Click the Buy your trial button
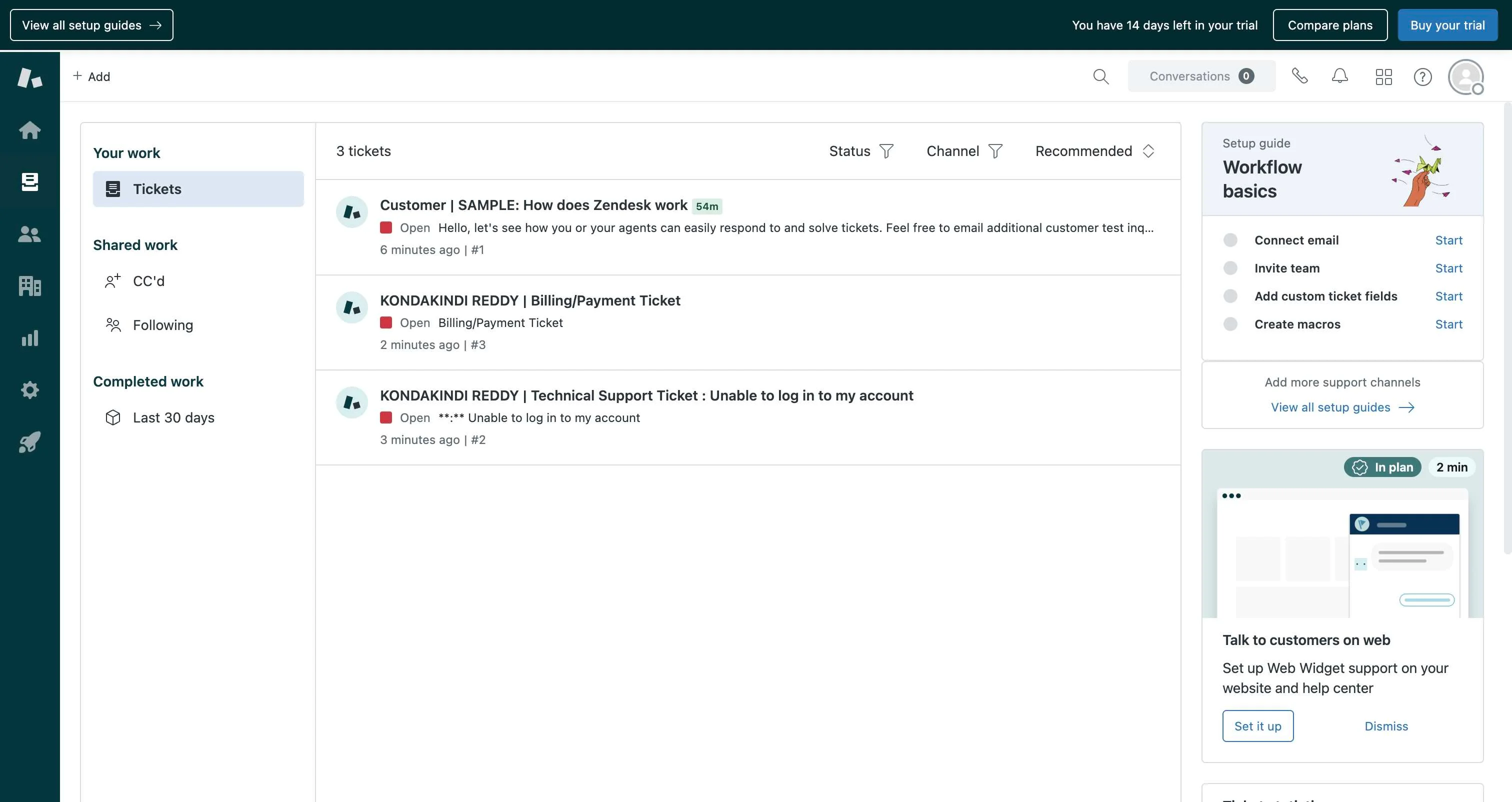Screen dimensions: 1512x802 [1447, 25]
